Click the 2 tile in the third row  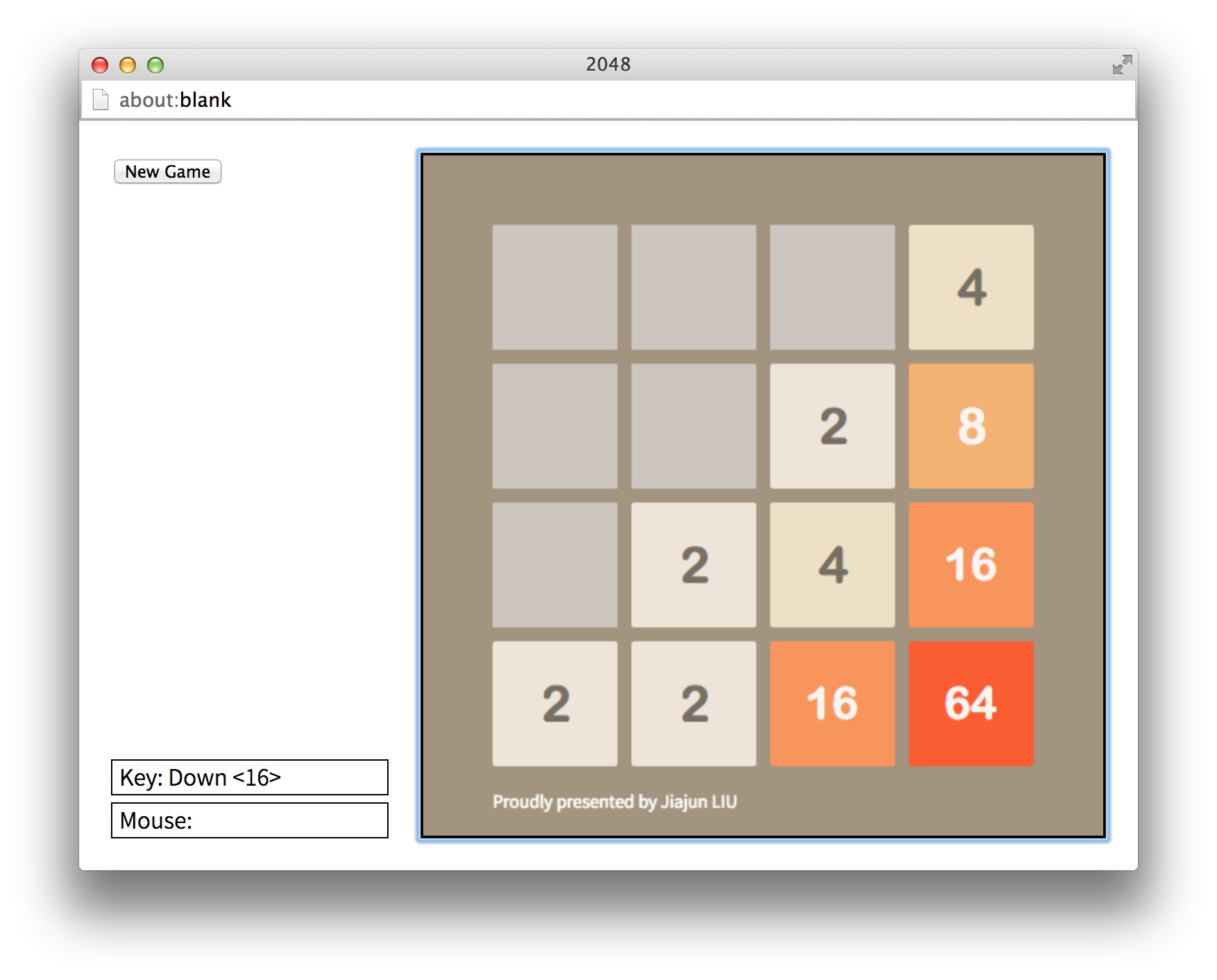tap(693, 564)
